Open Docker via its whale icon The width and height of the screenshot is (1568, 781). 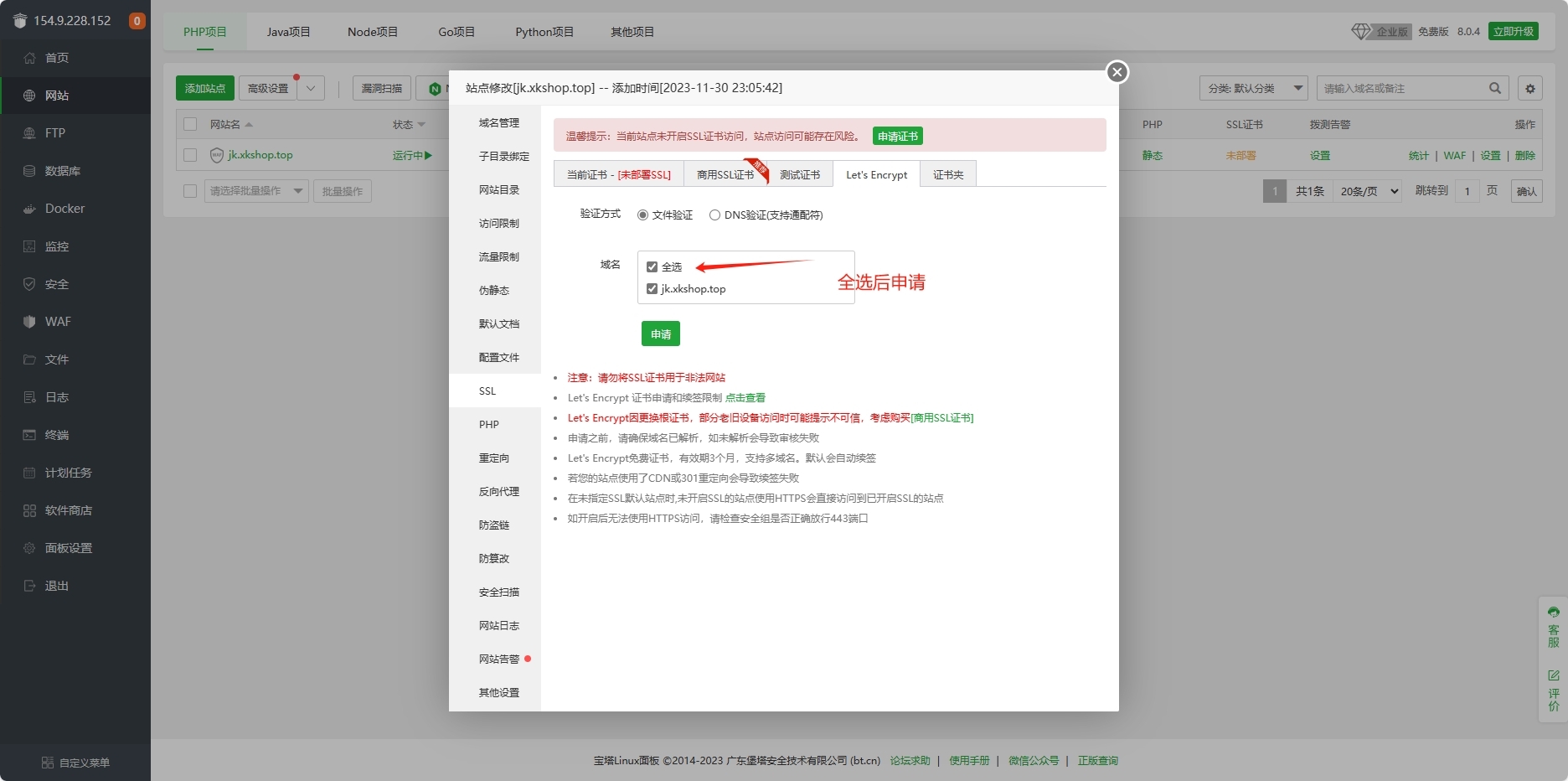[x=30, y=209]
